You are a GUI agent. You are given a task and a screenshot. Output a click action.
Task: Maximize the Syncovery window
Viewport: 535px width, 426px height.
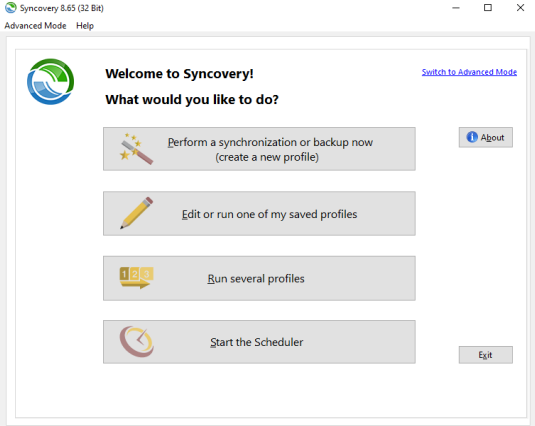[x=488, y=8]
